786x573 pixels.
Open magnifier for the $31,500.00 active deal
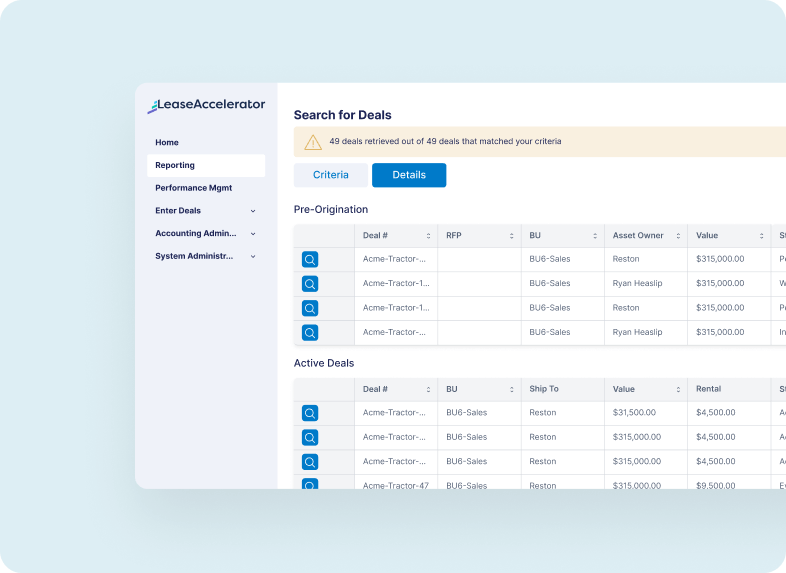coord(310,413)
